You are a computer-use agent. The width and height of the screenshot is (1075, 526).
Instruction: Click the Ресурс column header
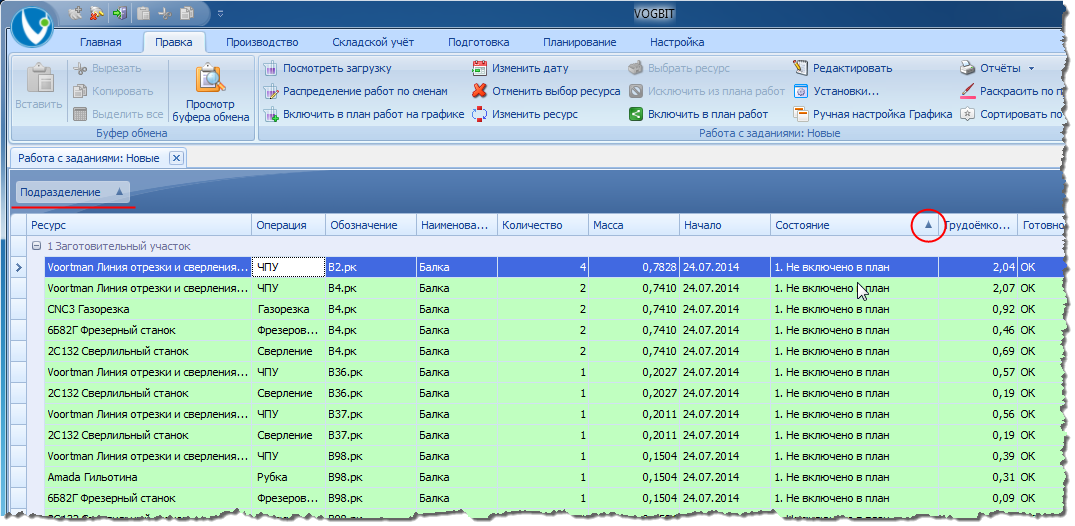[138, 225]
